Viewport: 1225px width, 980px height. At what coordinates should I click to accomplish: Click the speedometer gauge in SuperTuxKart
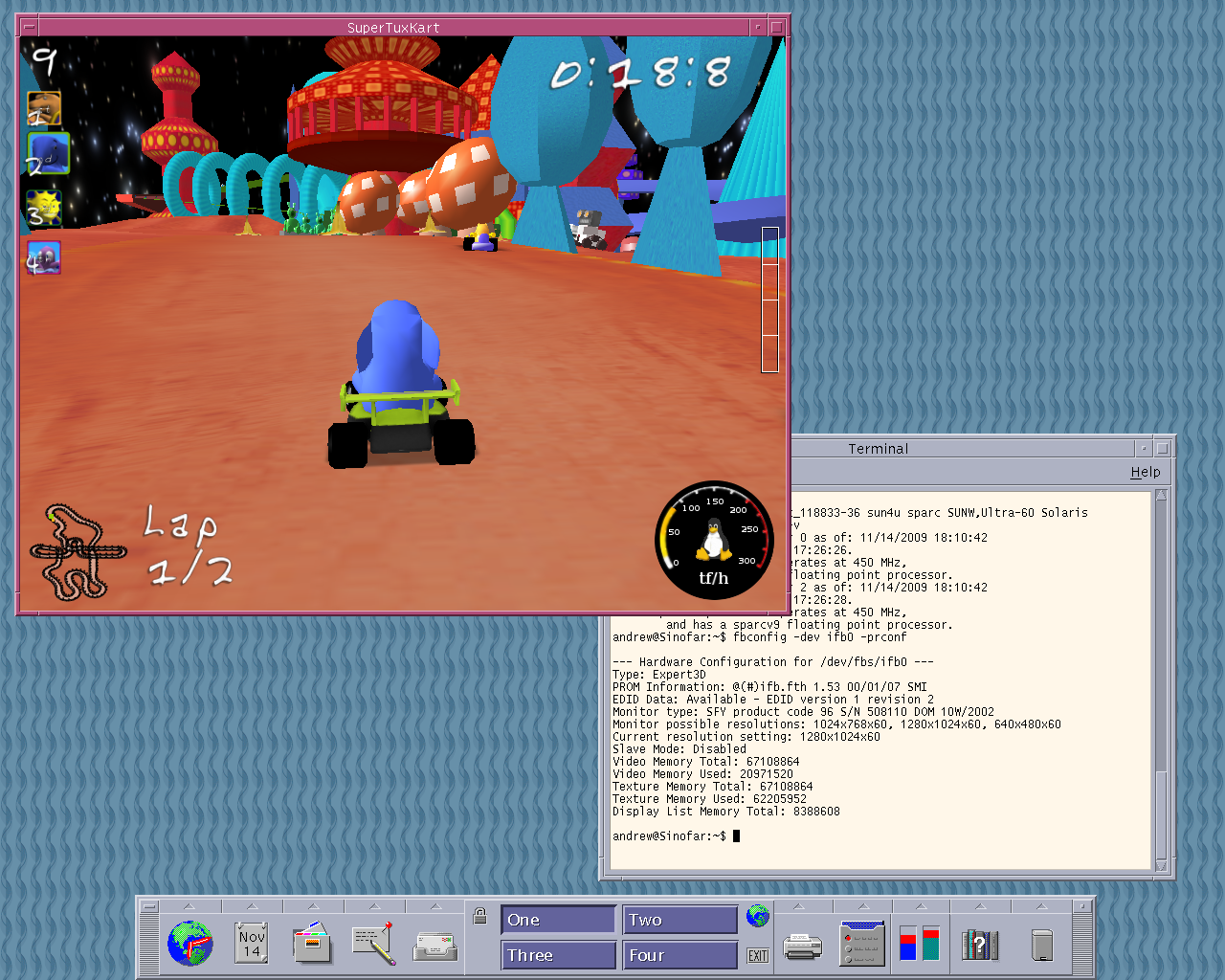click(x=714, y=540)
